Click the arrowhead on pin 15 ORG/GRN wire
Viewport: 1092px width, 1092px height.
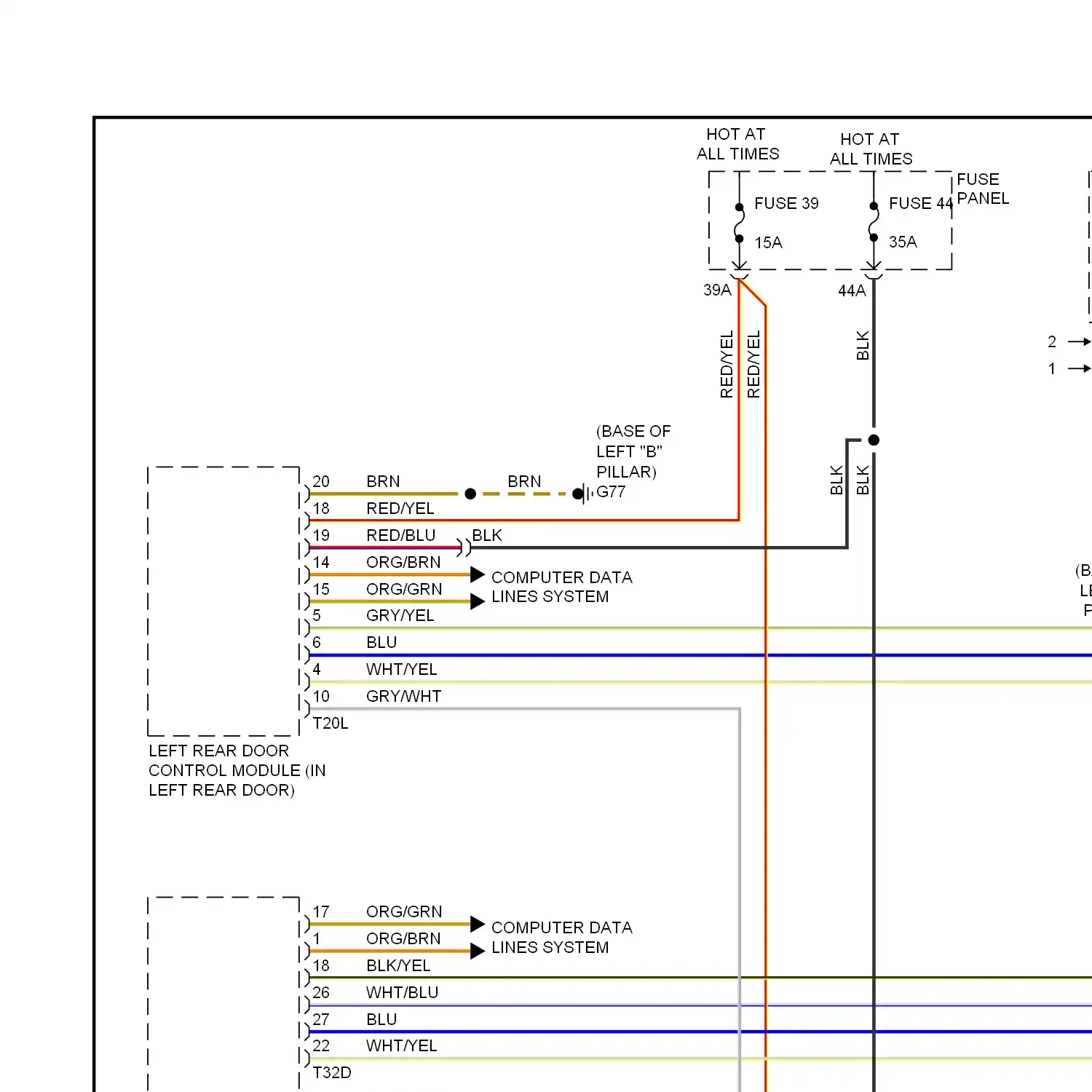pyautogui.click(x=478, y=601)
